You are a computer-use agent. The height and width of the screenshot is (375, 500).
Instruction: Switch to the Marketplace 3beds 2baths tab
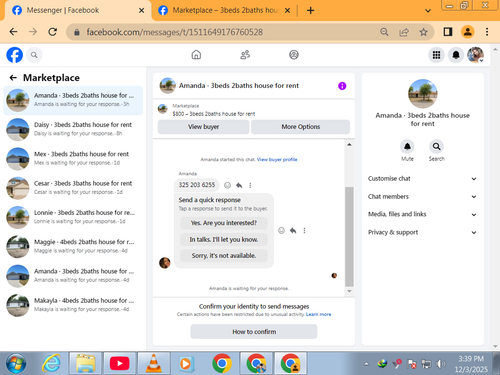pos(224,10)
